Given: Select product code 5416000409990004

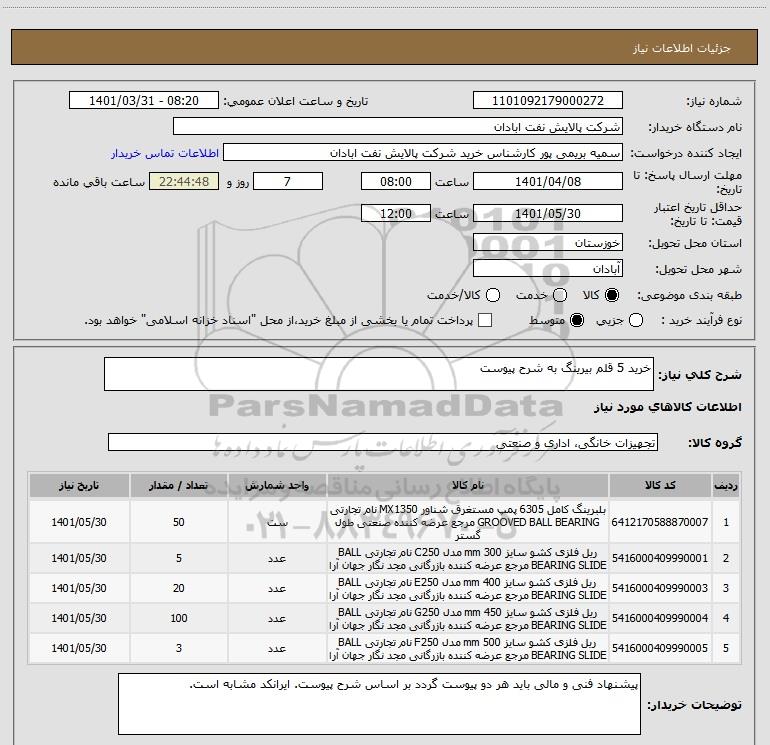Looking at the screenshot, I should coord(660,618).
